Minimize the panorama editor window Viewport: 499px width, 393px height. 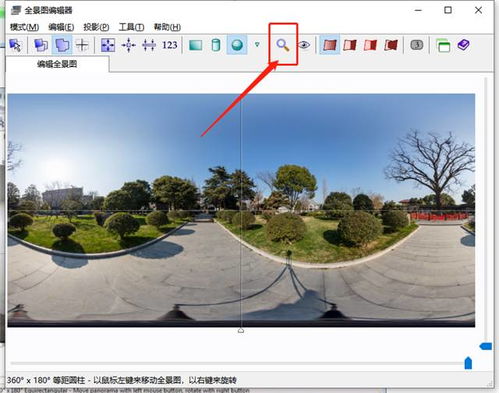[418, 10]
